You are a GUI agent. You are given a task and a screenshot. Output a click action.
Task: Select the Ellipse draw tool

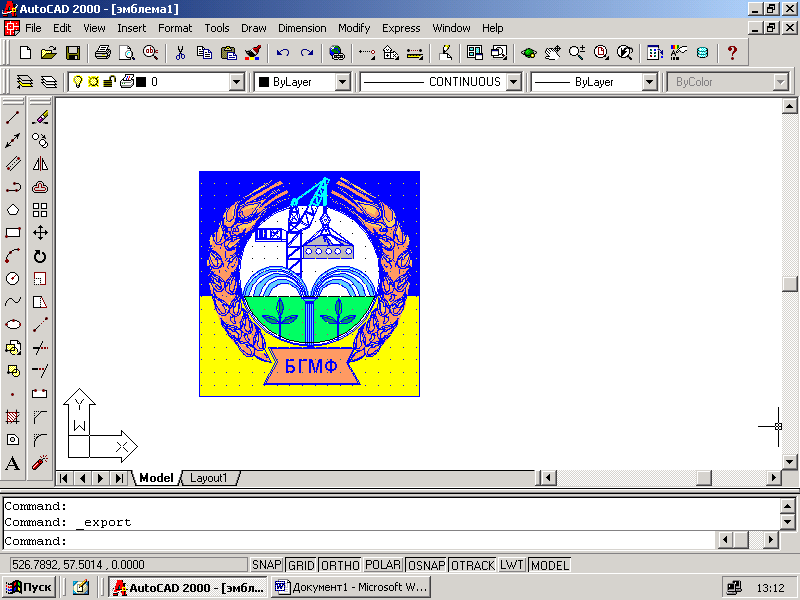click(13, 324)
